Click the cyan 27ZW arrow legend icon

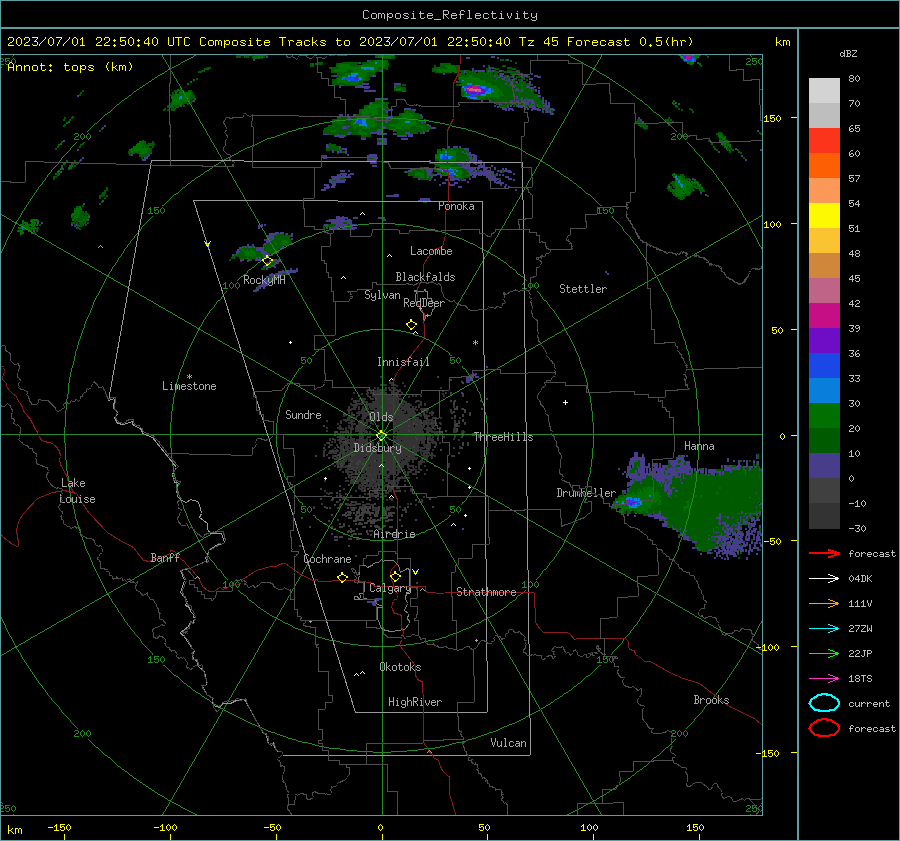click(x=824, y=629)
